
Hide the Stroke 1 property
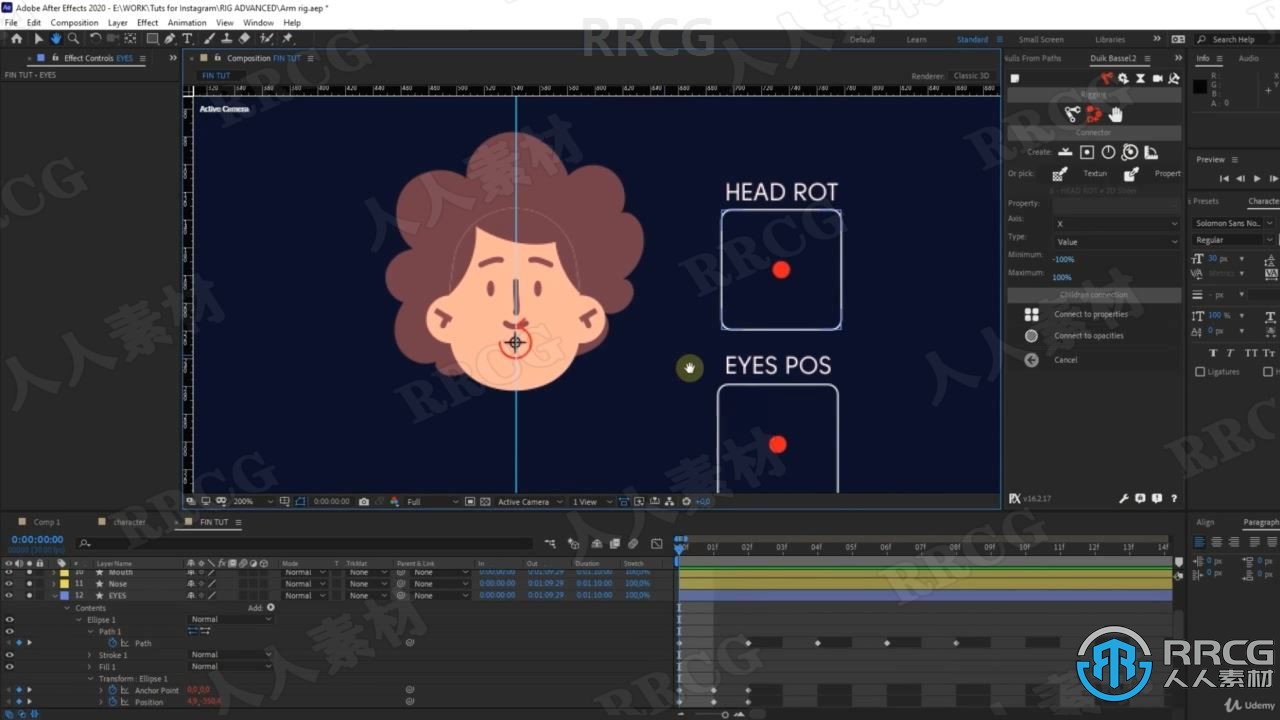coord(9,655)
